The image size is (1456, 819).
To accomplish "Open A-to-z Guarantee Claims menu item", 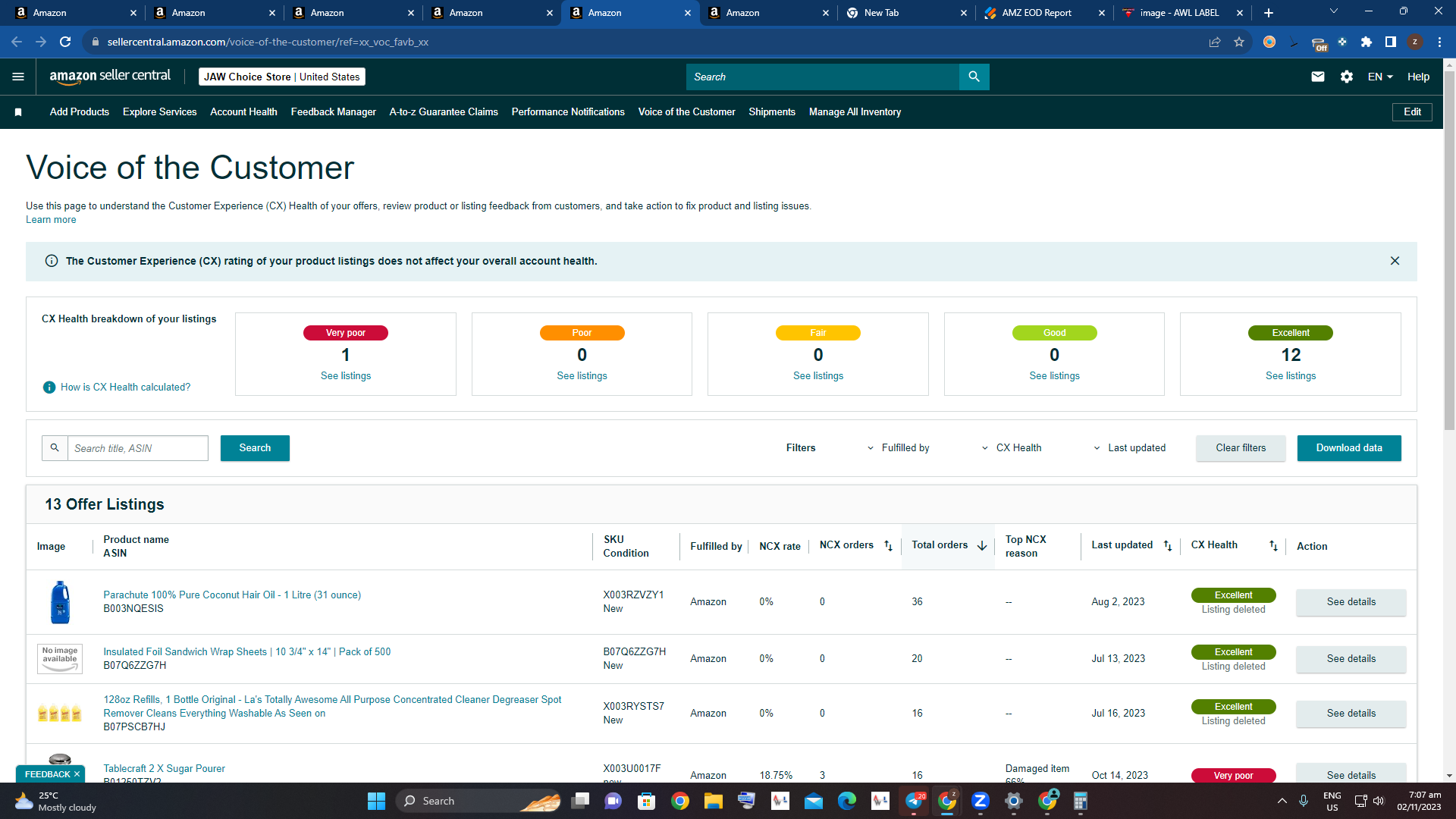I will [x=444, y=112].
